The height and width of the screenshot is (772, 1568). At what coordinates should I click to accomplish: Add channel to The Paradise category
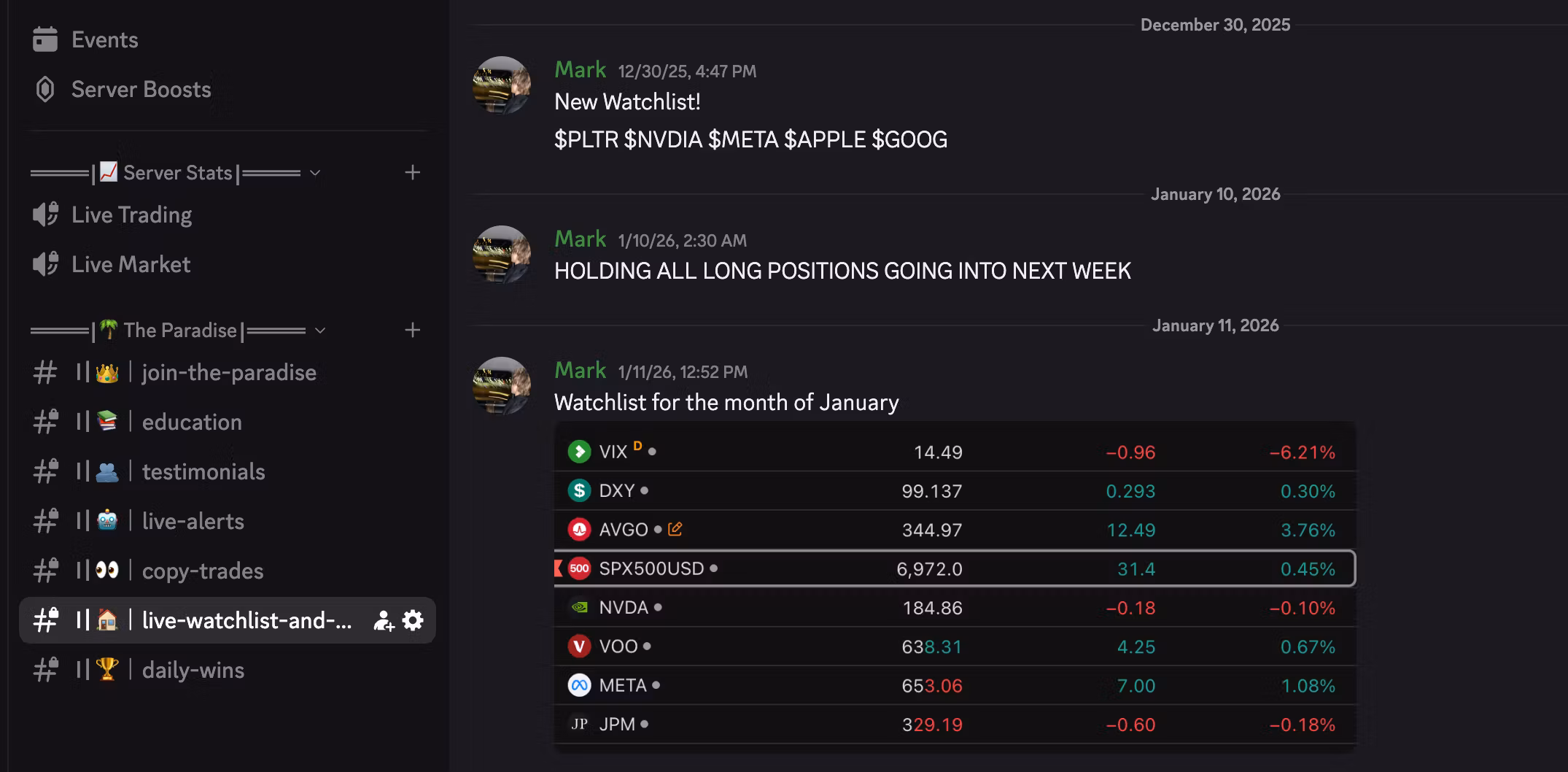point(413,330)
